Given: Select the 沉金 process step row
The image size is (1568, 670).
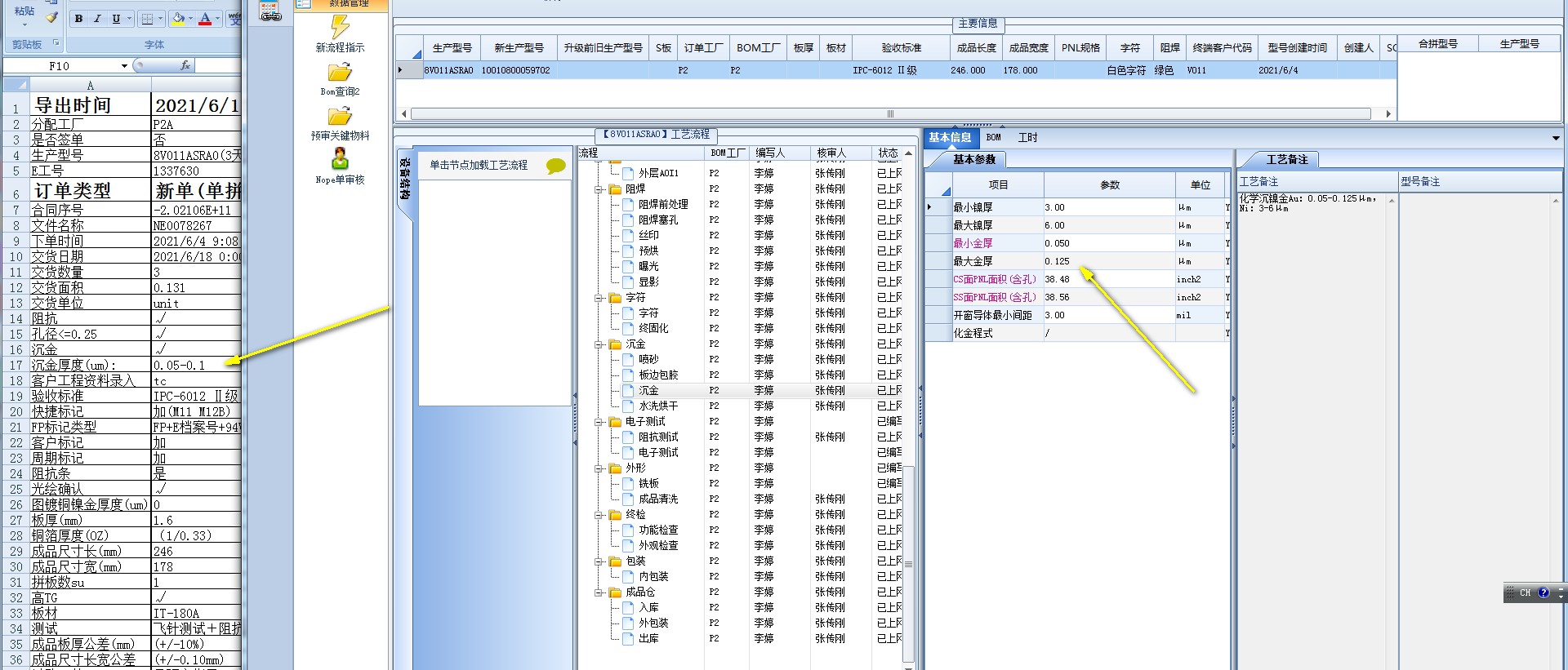Looking at the screenshot, I should pos(741,391).
